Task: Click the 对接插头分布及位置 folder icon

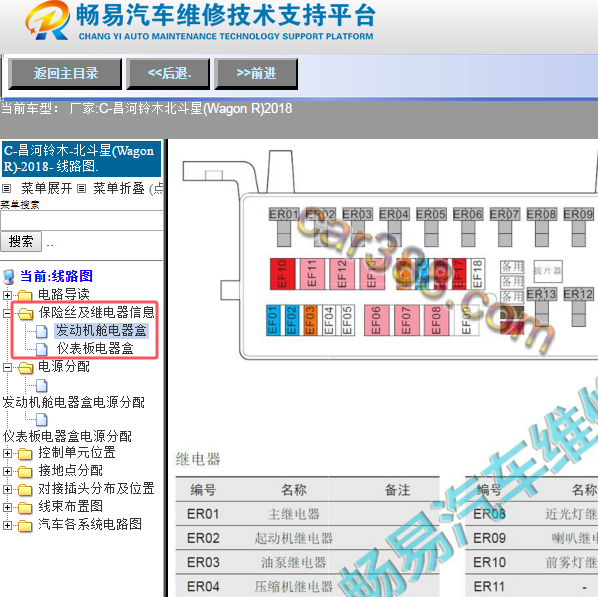Action: [x=25, y=490]
